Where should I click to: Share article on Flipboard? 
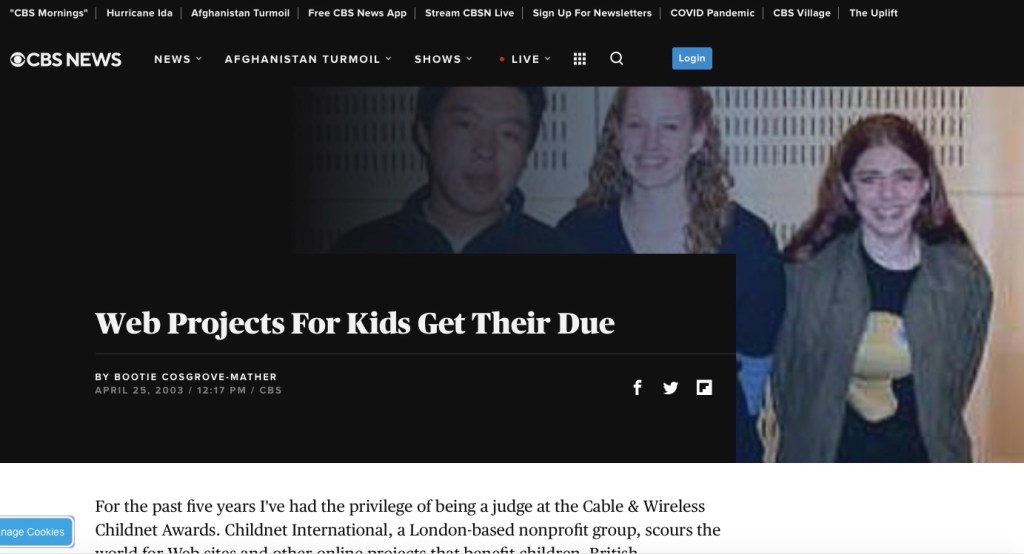[x=704, y=387]
